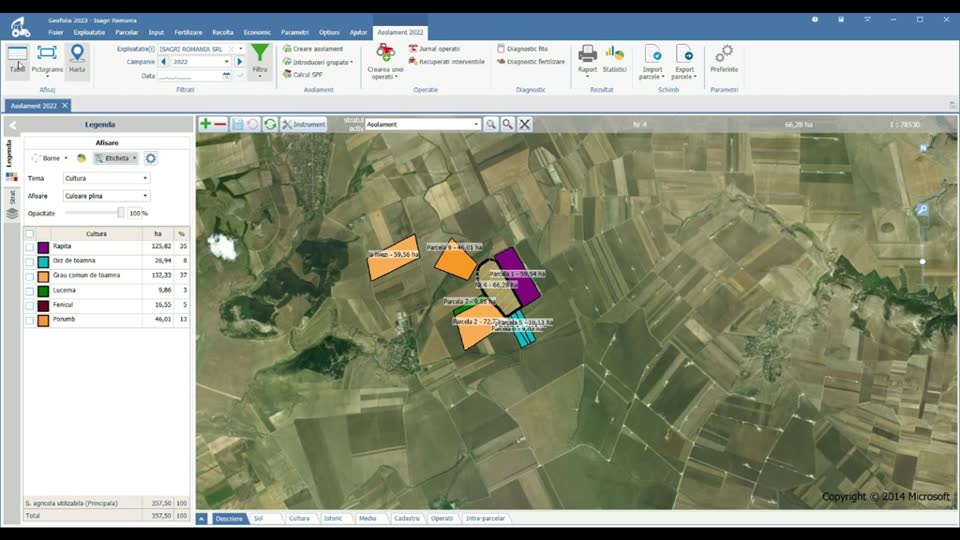Go to next campaign year arrow
The image size is (960, 540).
point(239,62)
